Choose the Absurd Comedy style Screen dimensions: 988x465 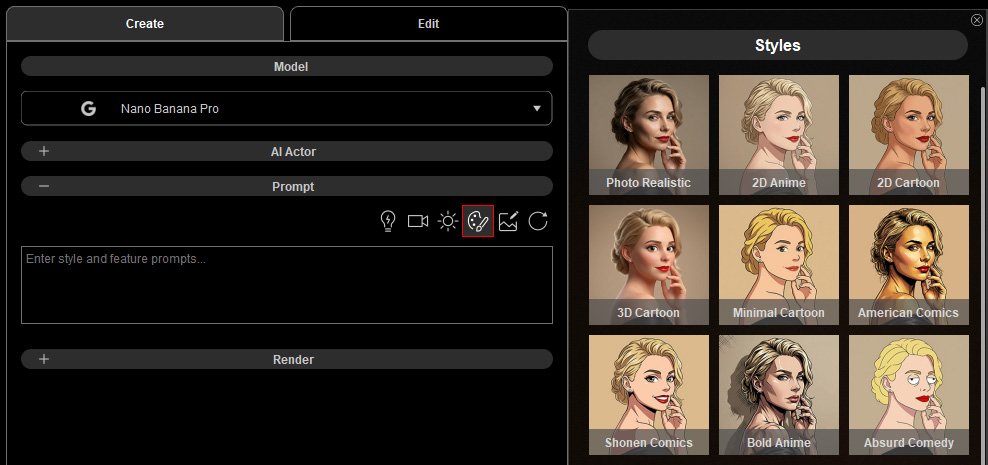point(909,394)
